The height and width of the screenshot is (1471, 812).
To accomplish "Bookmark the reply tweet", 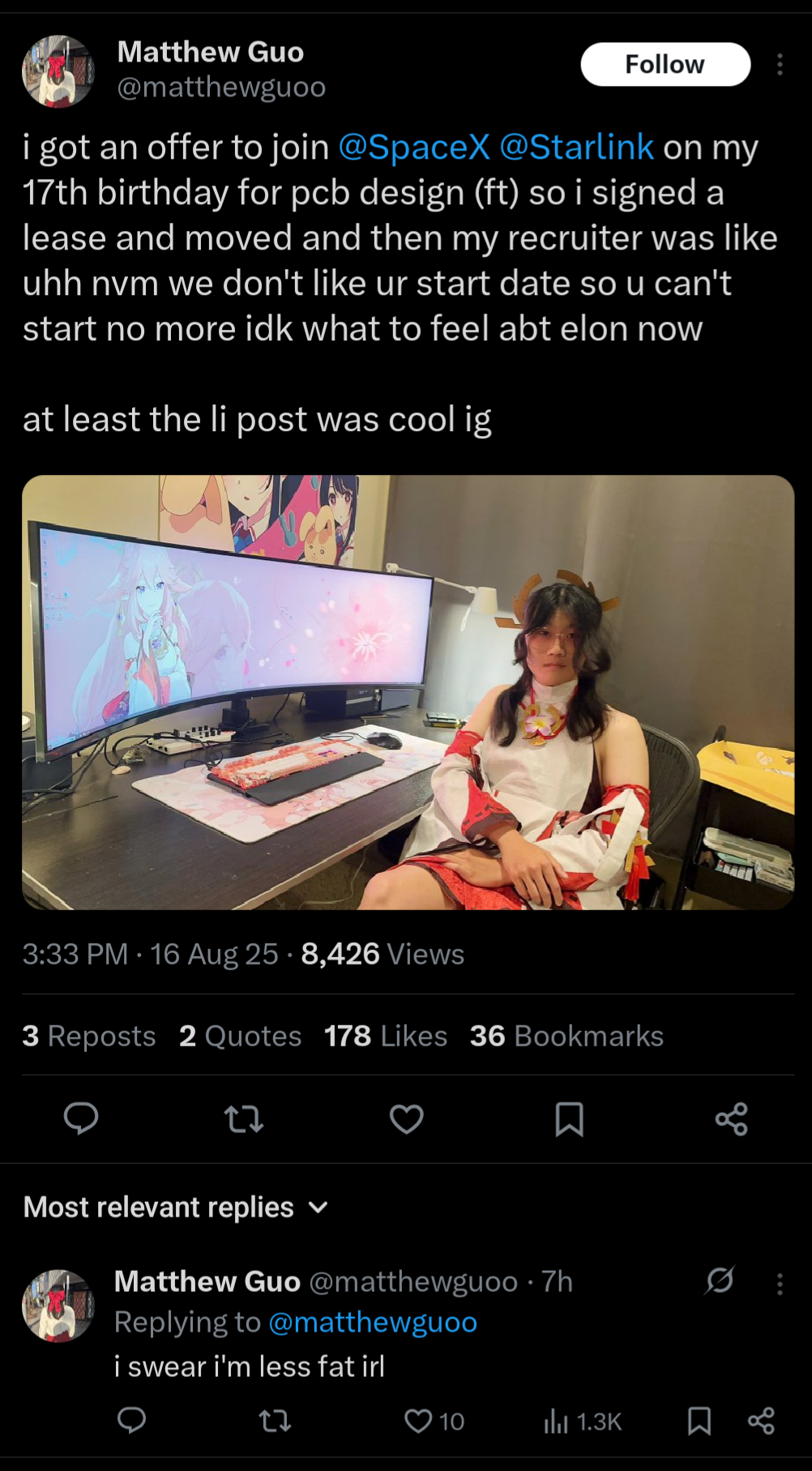I will point(699,1421).
